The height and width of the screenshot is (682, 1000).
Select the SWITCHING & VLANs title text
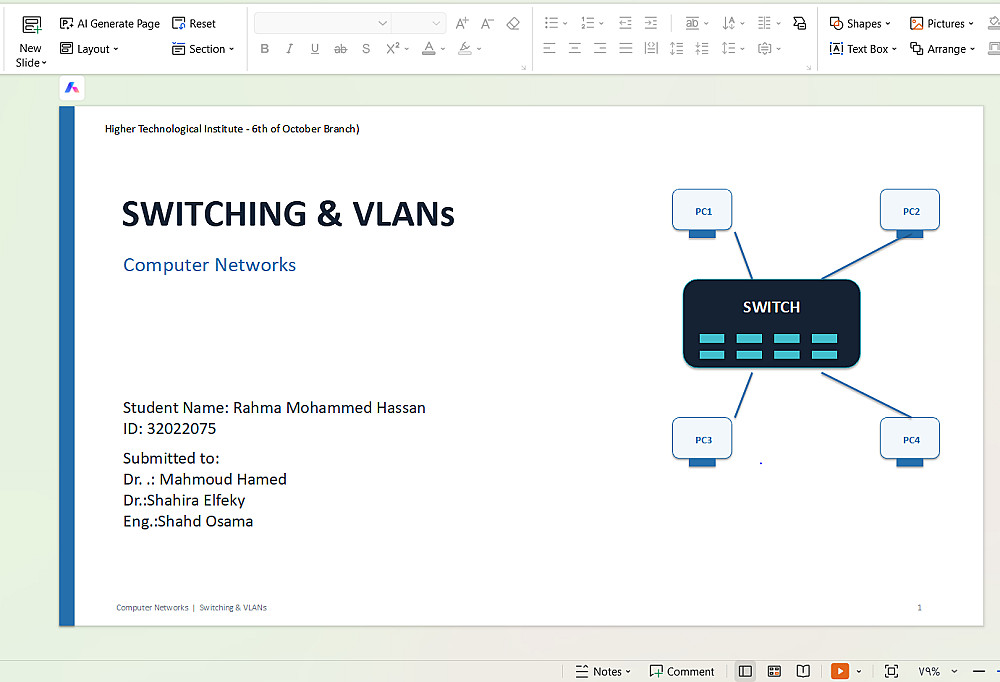click(288, 214)
